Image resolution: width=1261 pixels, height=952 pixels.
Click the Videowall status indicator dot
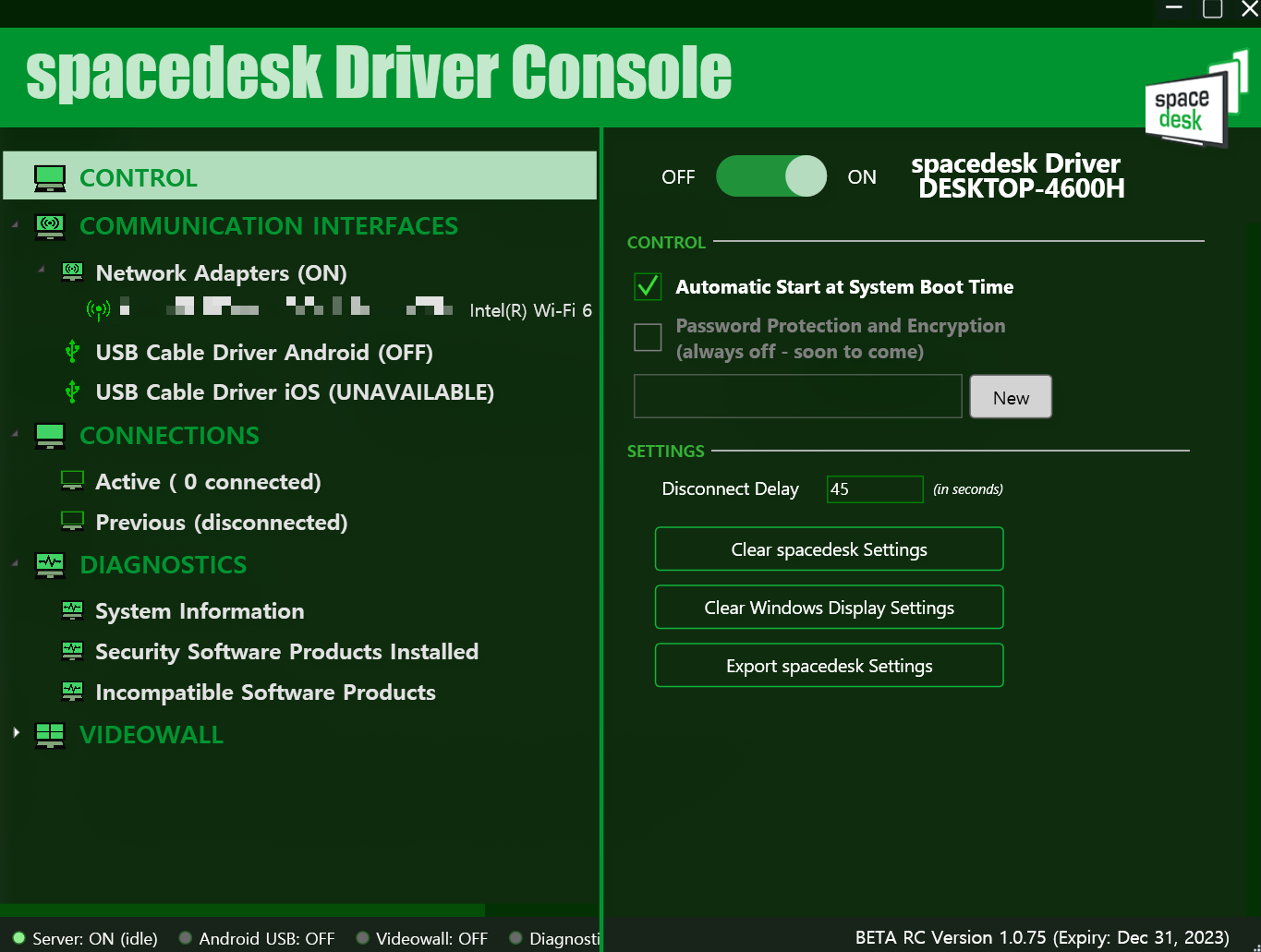362,938
